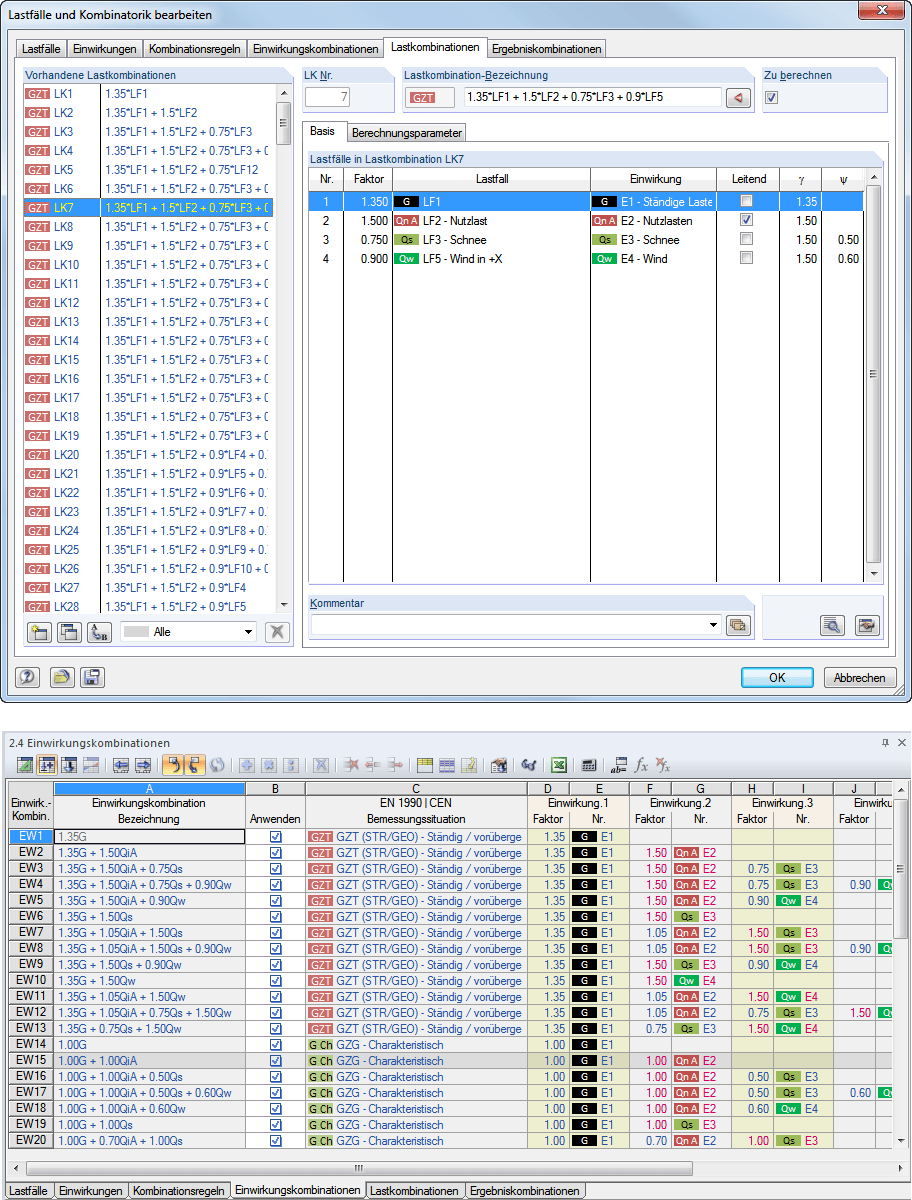
Task: Cancel the dialog via Abbrechen
Action: (859, 677)
